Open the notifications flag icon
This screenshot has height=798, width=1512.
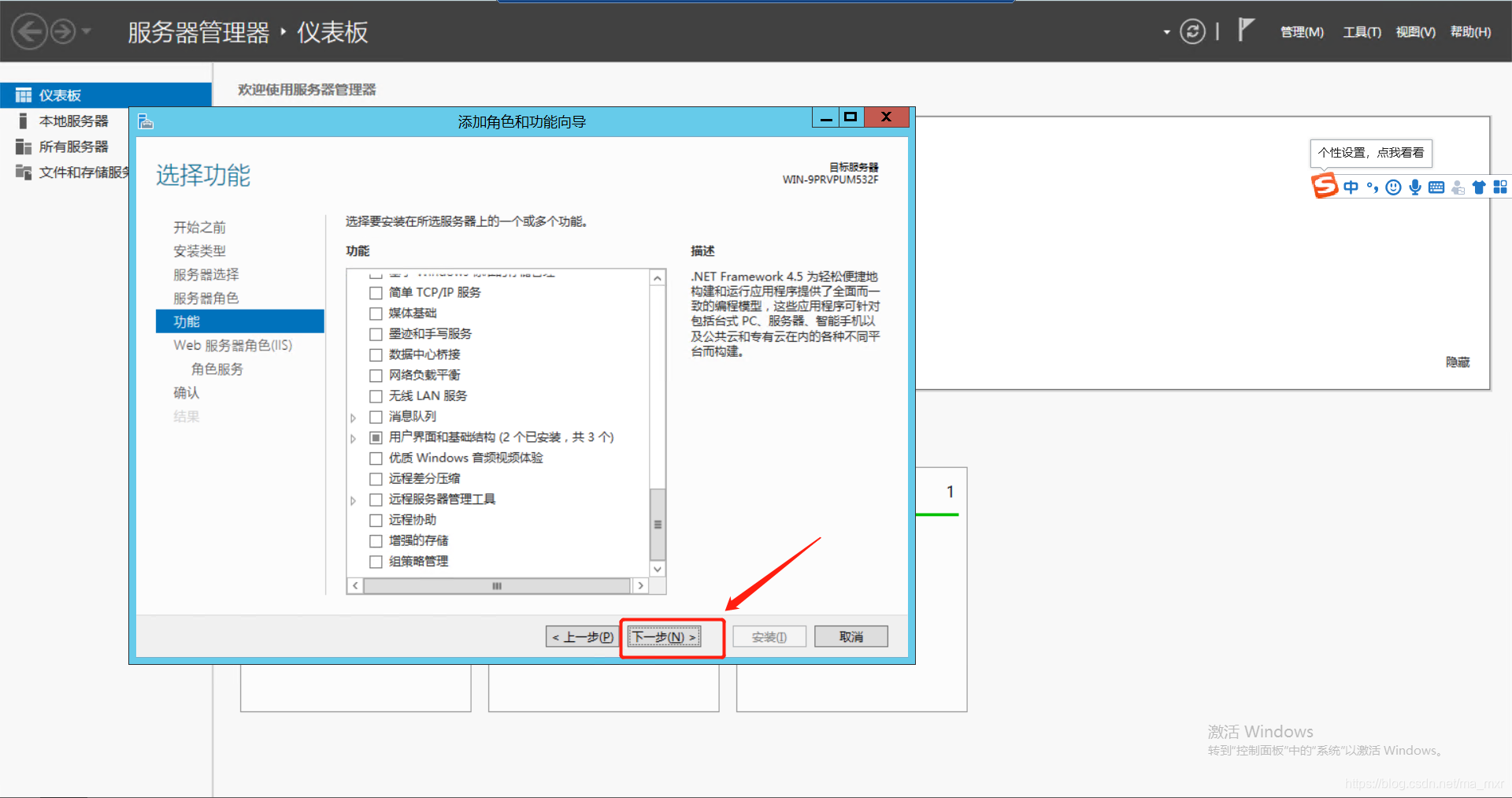click(1247, 30)
